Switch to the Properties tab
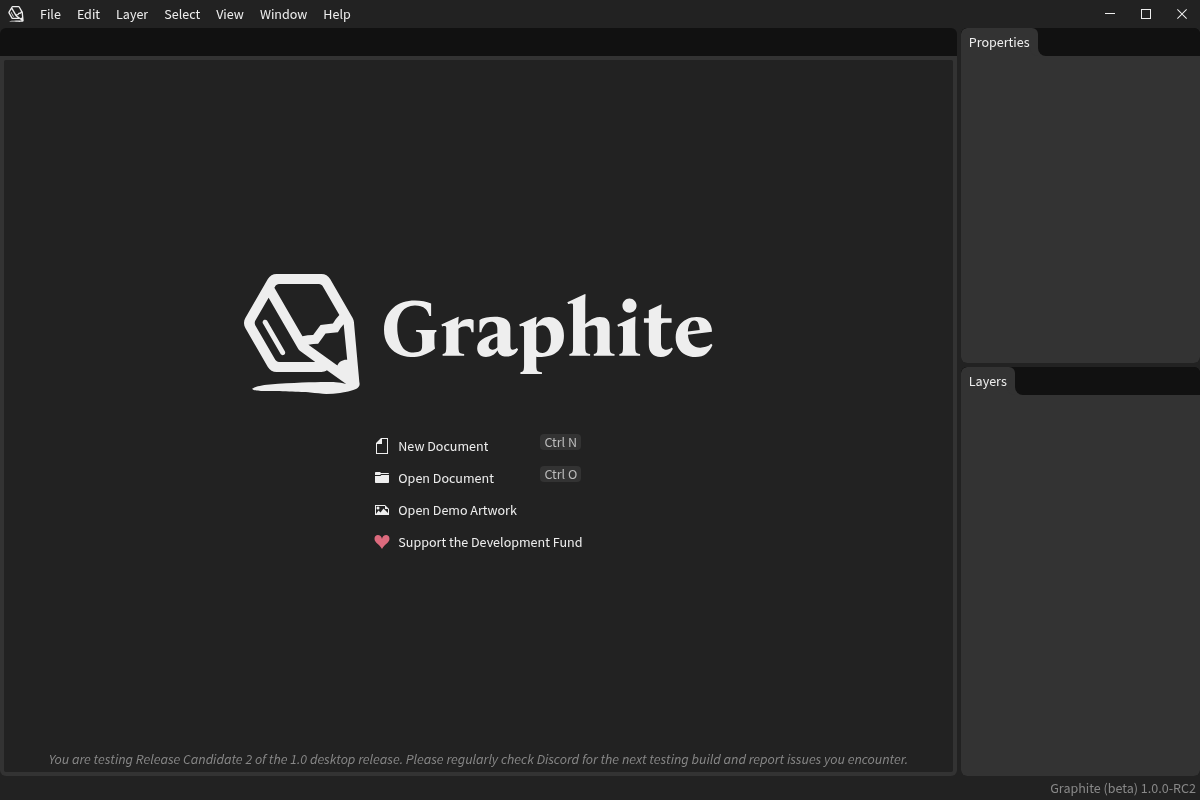Screen dimensions: 1200x800 [998, 42]
